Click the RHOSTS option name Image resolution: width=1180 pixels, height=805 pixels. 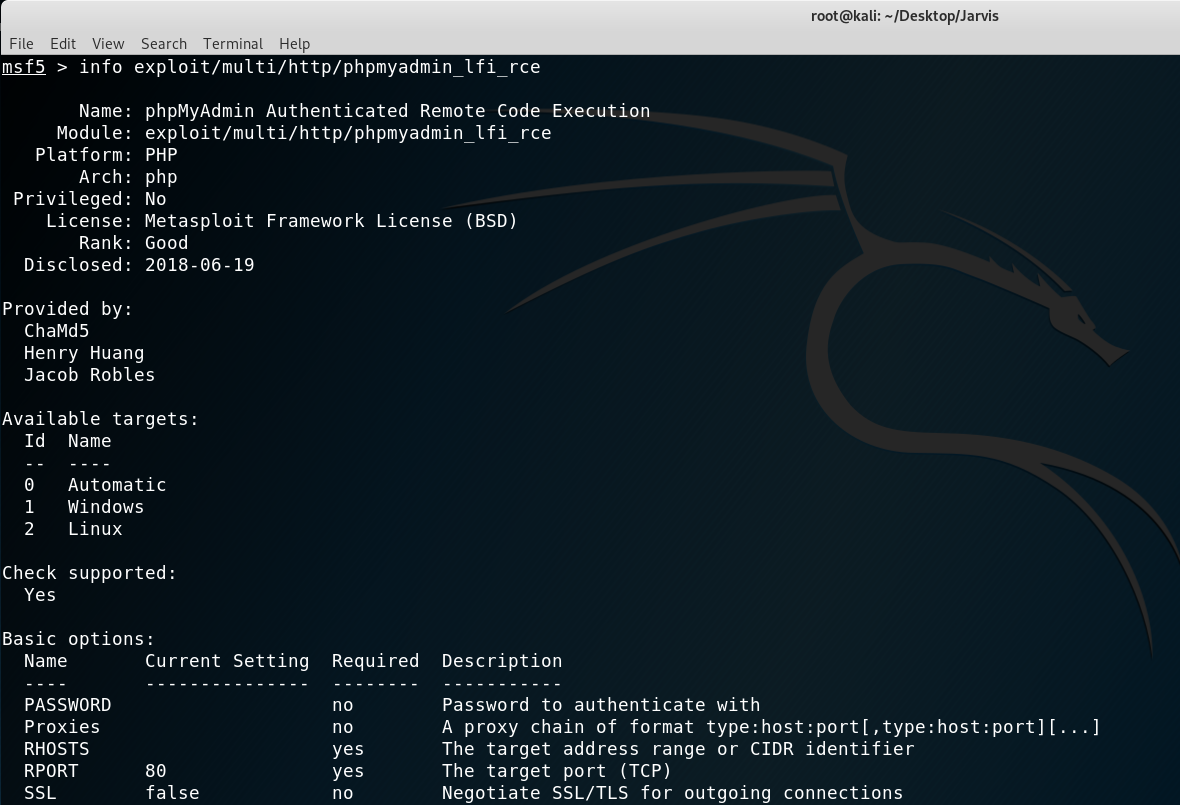(56, 749)
